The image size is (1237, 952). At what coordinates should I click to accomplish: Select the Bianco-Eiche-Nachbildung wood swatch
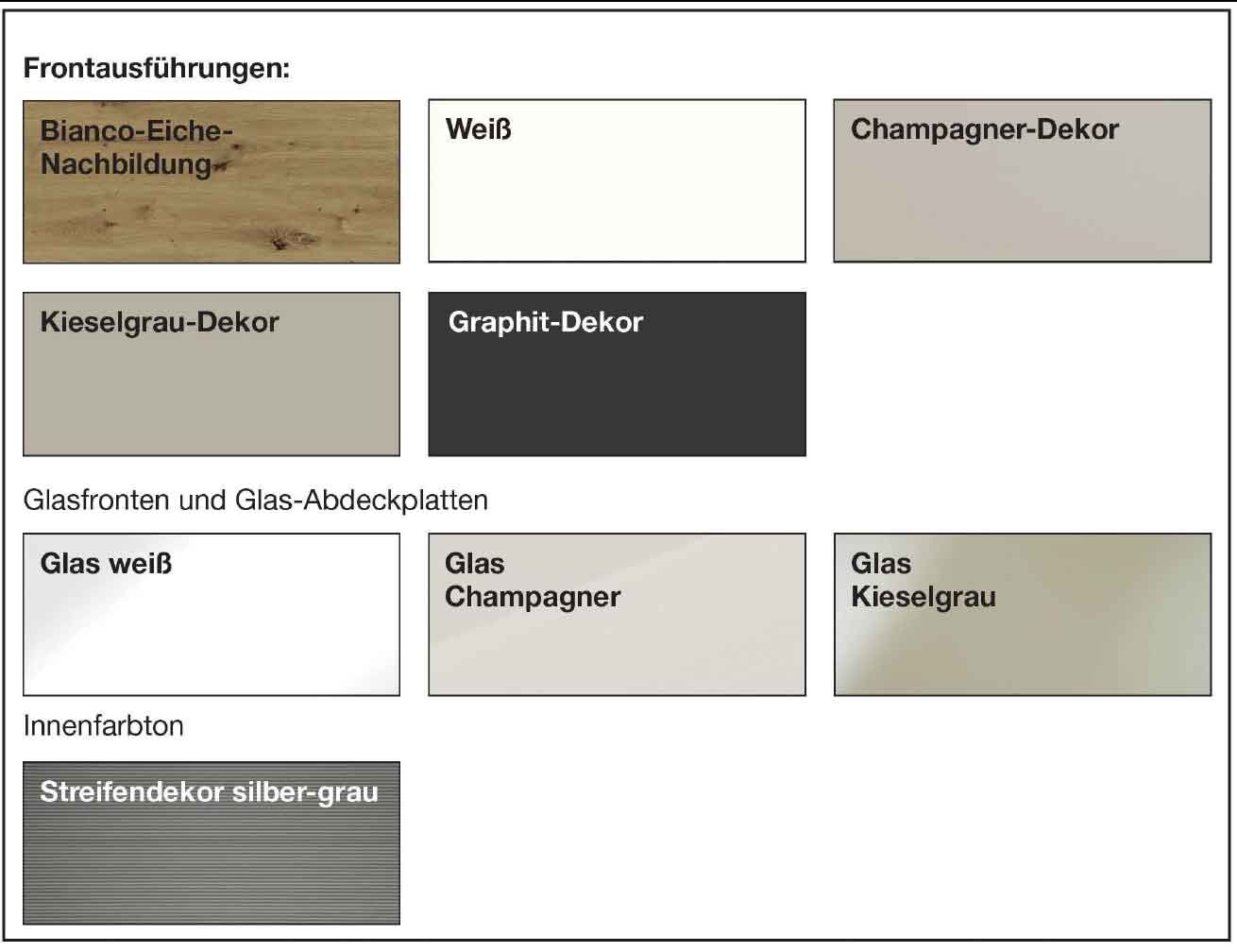(x=212, y=181)
